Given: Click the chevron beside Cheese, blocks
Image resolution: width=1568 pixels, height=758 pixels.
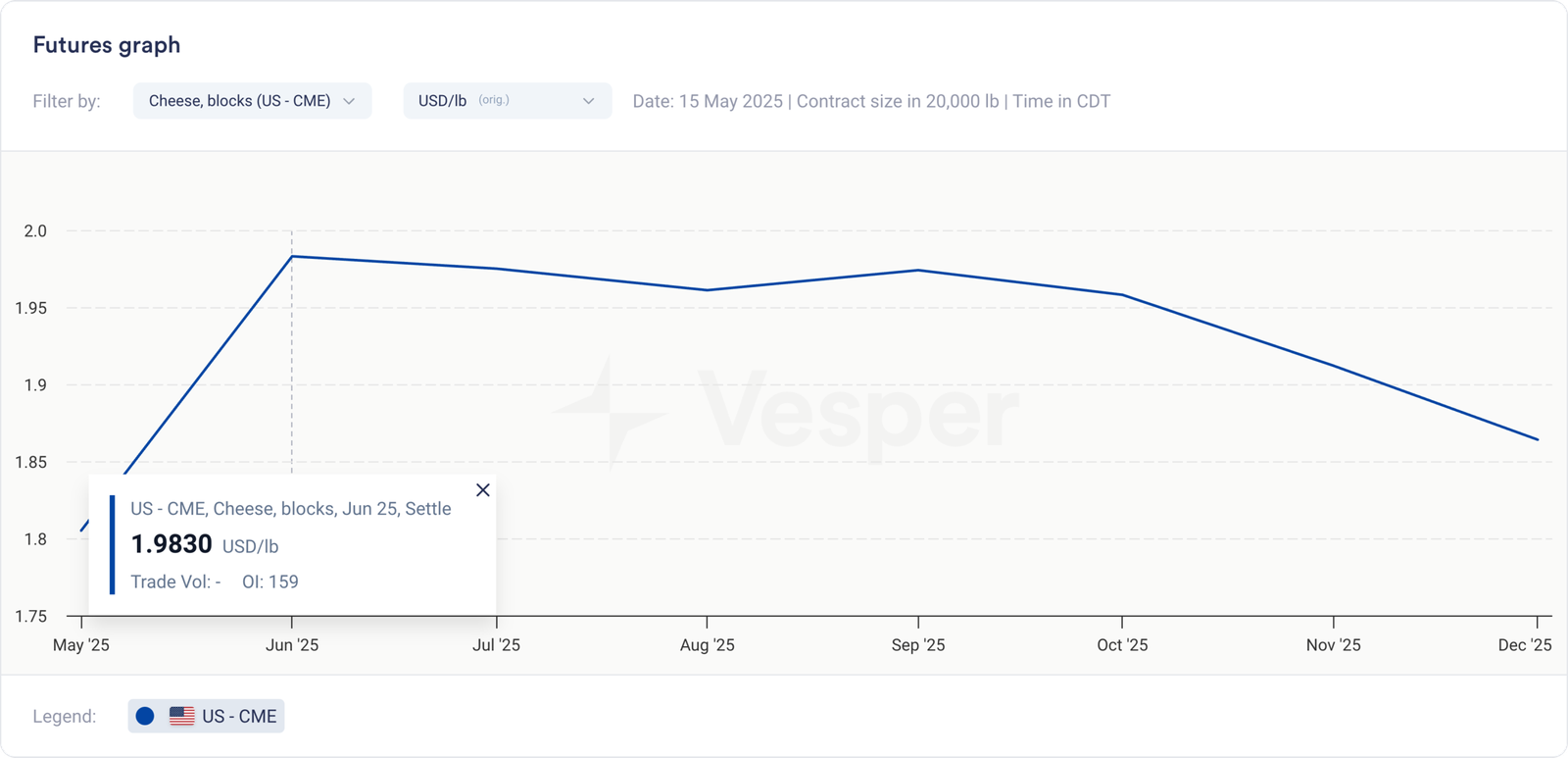Looking at the screenshot, I should point(349,101).
